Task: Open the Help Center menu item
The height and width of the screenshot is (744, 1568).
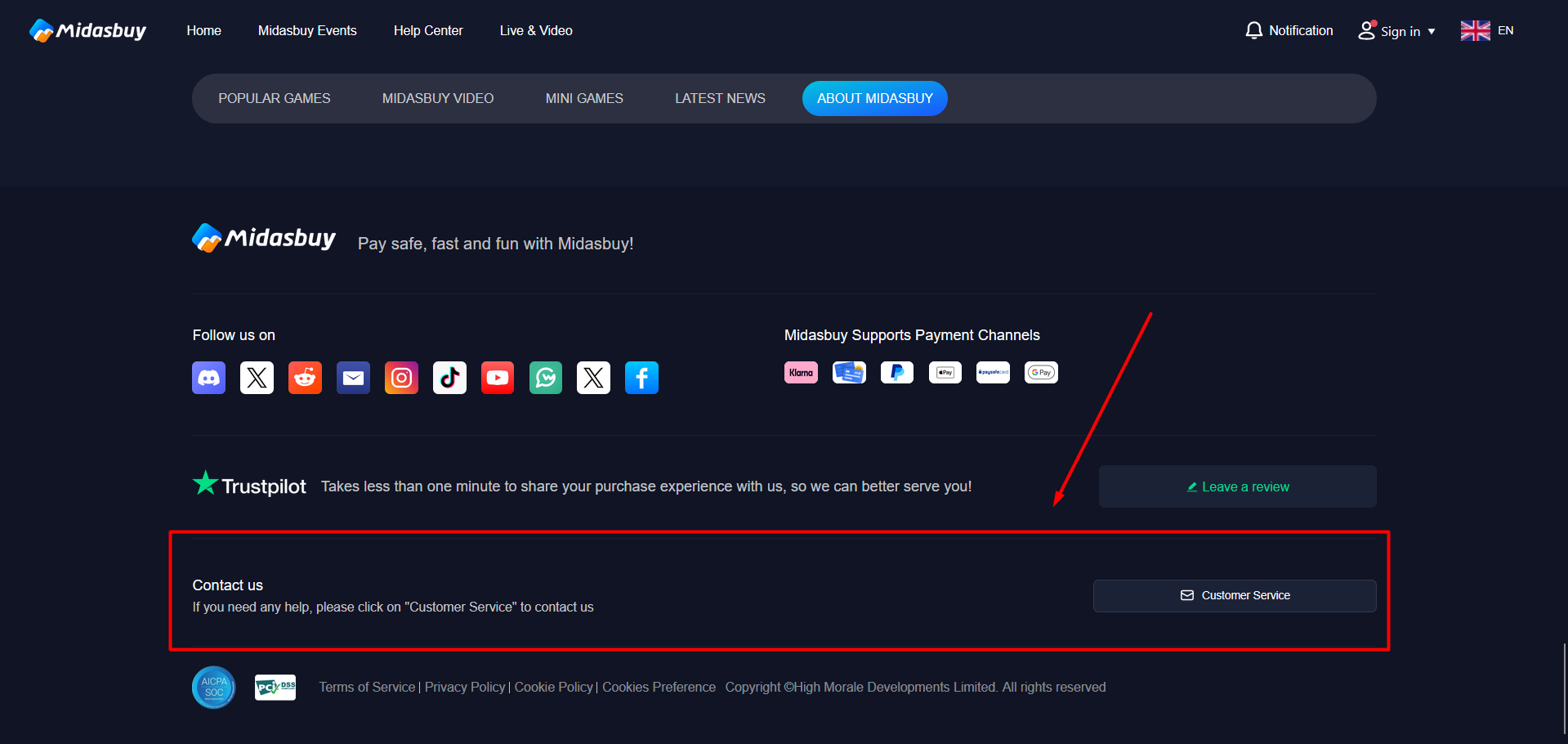Action: coord(428,30)
